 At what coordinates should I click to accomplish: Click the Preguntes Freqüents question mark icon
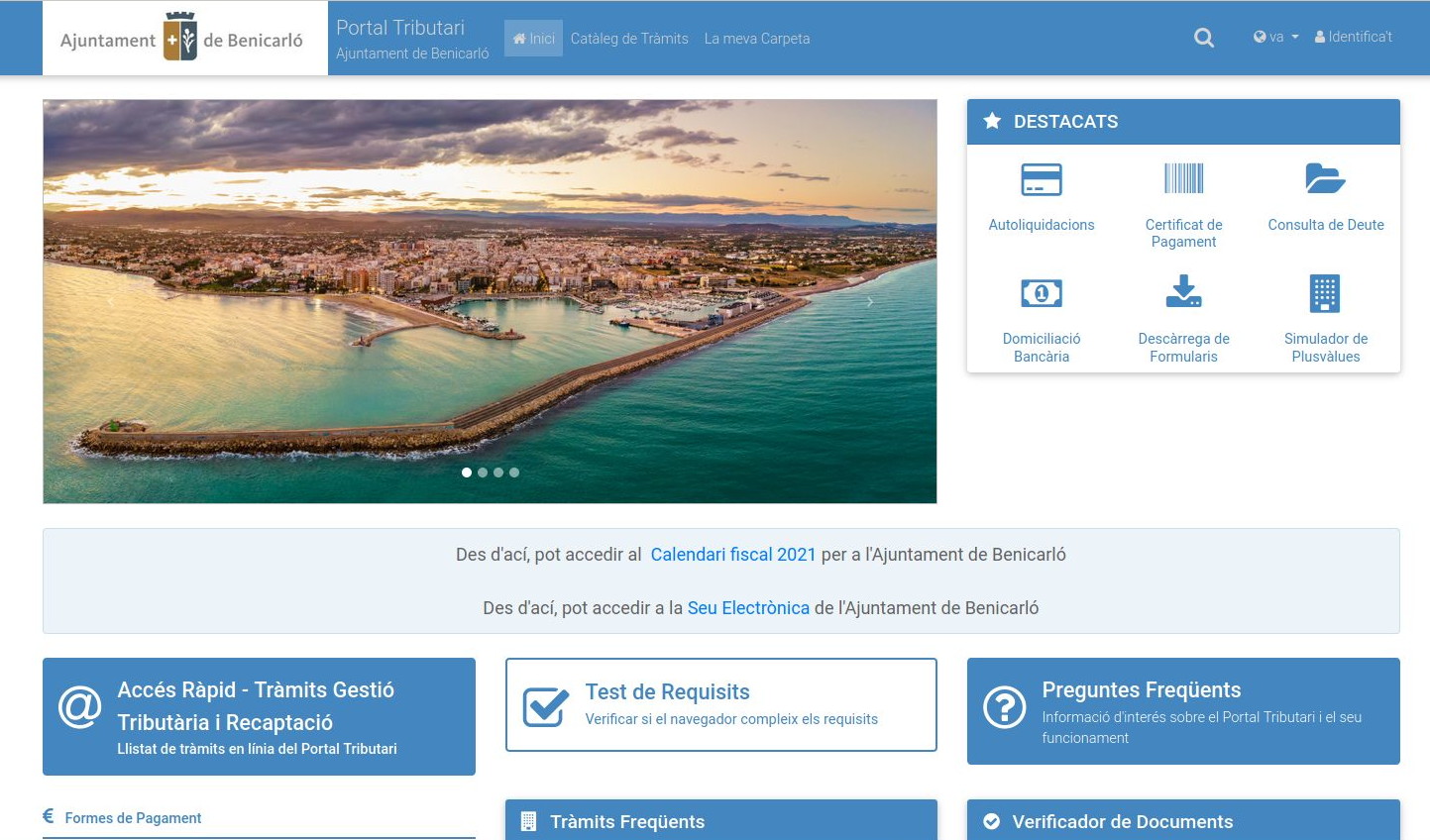tap(1004, 707)
